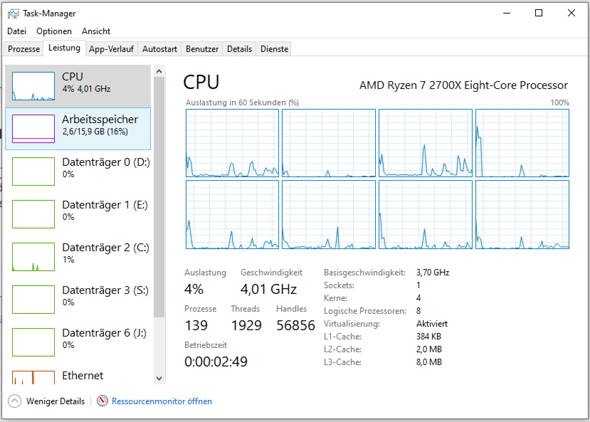The width and height of the screenshot is (590, 422).
Task: Click the sidebar scroll up arrow
Action: coord(159,71)
